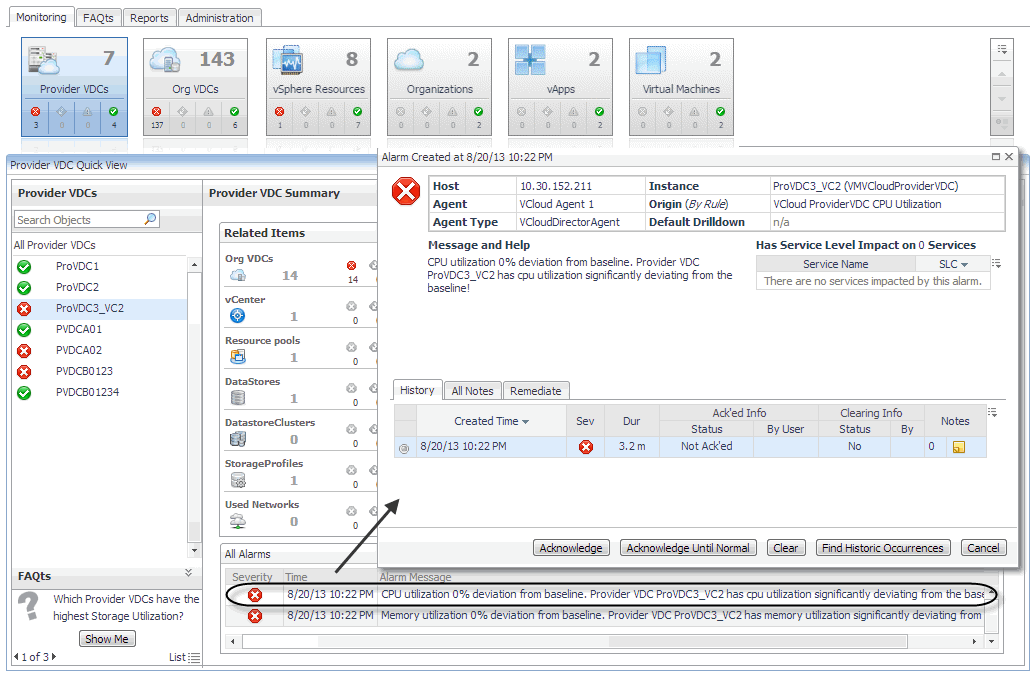
Task: Click normal status icon under vSphere Resources
Action: [x=357, y=111]
